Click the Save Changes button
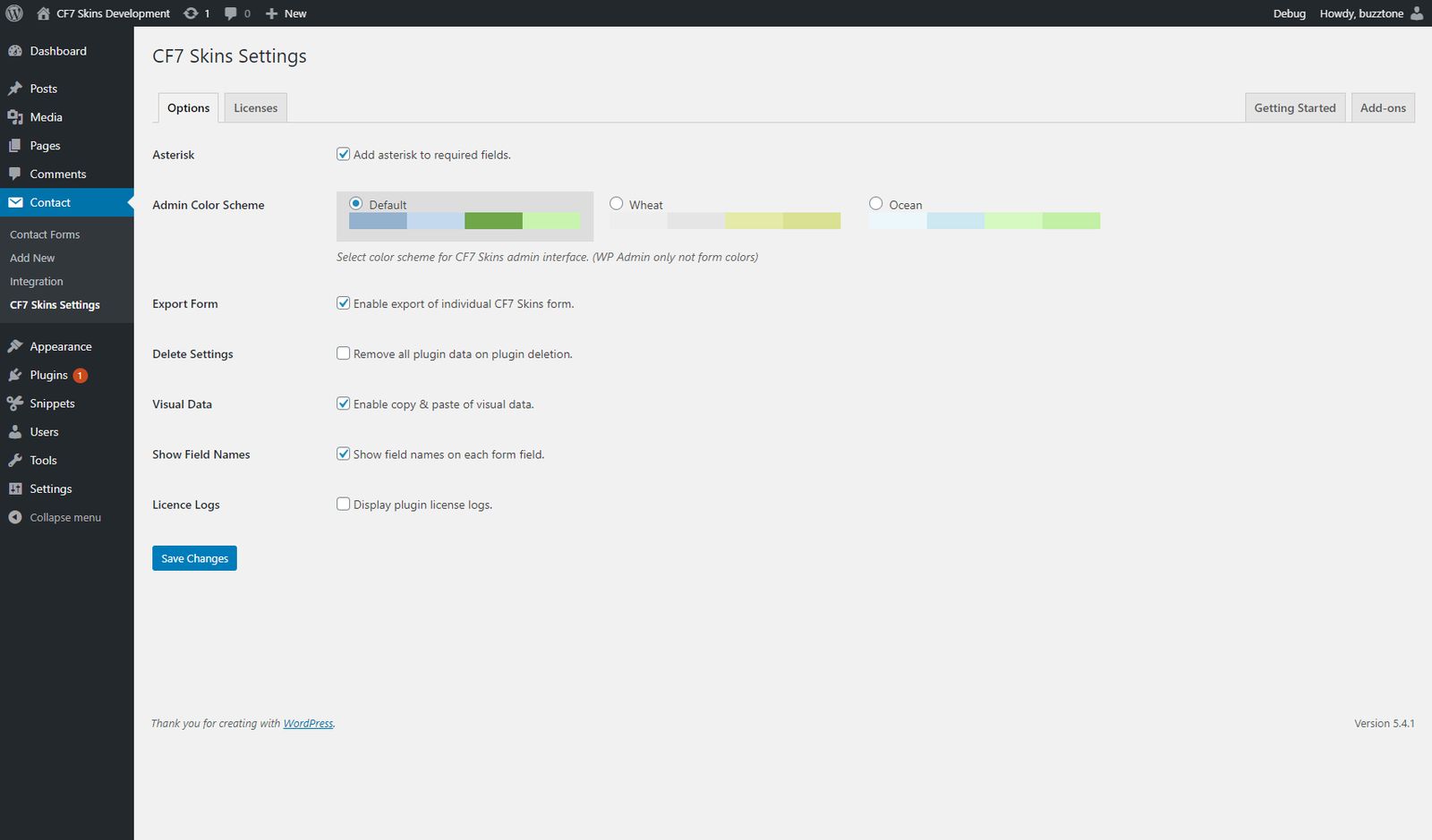Screen dimensions: 1432x840 (x=194, y=558)
